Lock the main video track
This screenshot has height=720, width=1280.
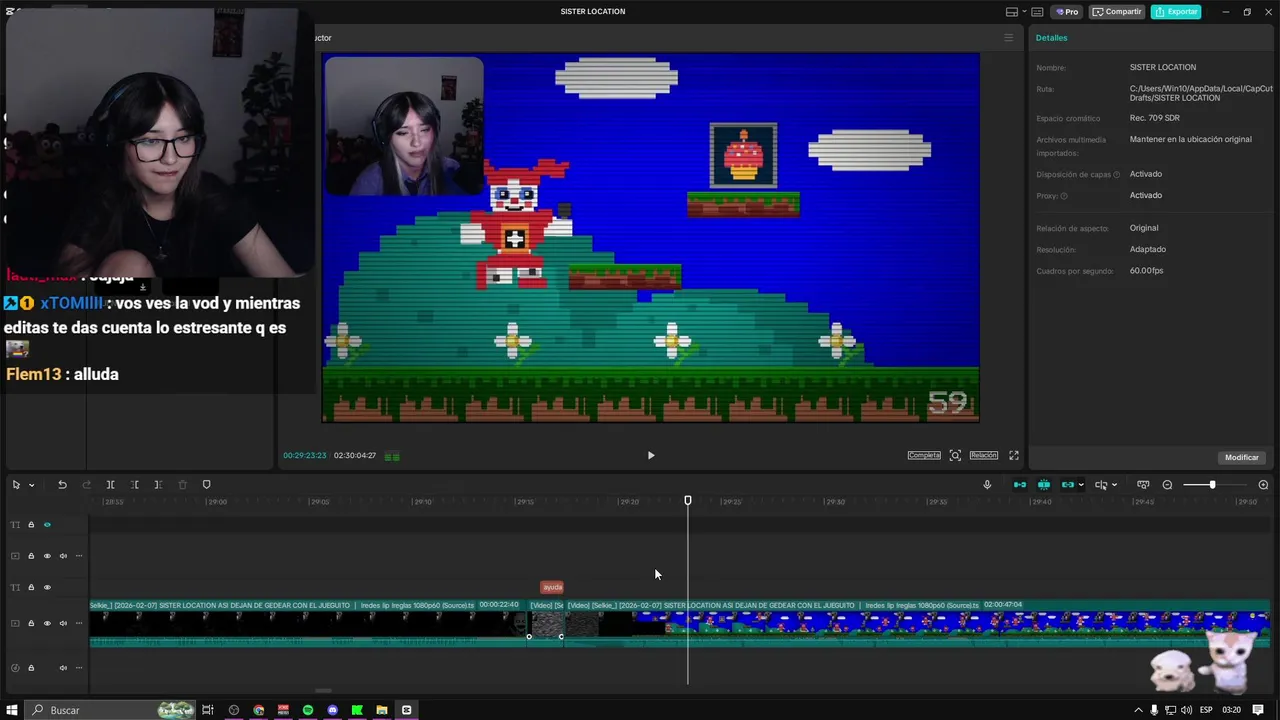pos(31,623)
